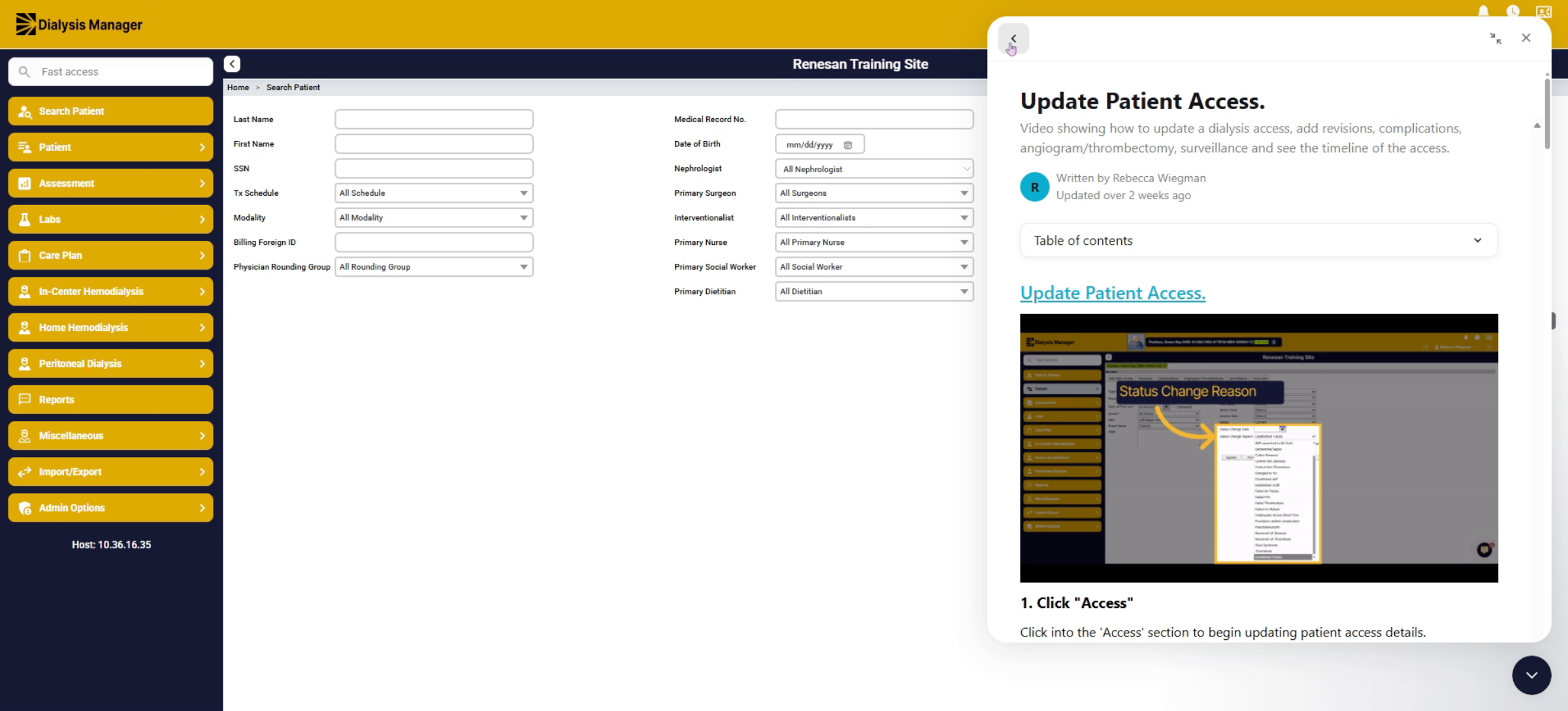The height and width of the screenshot is (711, 1568).
Task: Minimize chat widget with round chevron button
Action: pos(1531,675)
